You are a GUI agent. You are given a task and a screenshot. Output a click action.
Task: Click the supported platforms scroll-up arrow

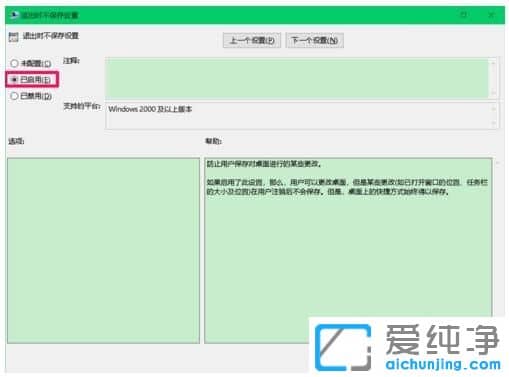coord(494,108)
